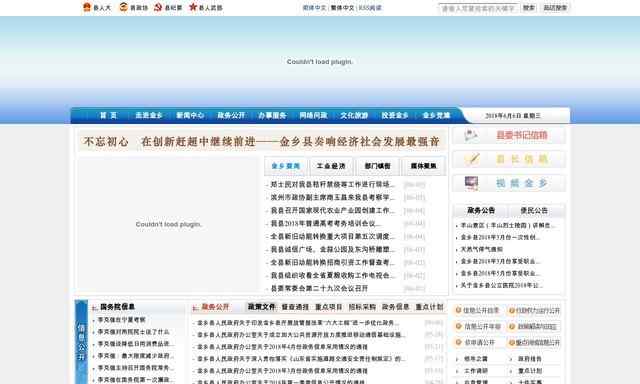Screen dimensions: 640x384
Task: Select the 政策文件 tab
Action: (262, 307)
